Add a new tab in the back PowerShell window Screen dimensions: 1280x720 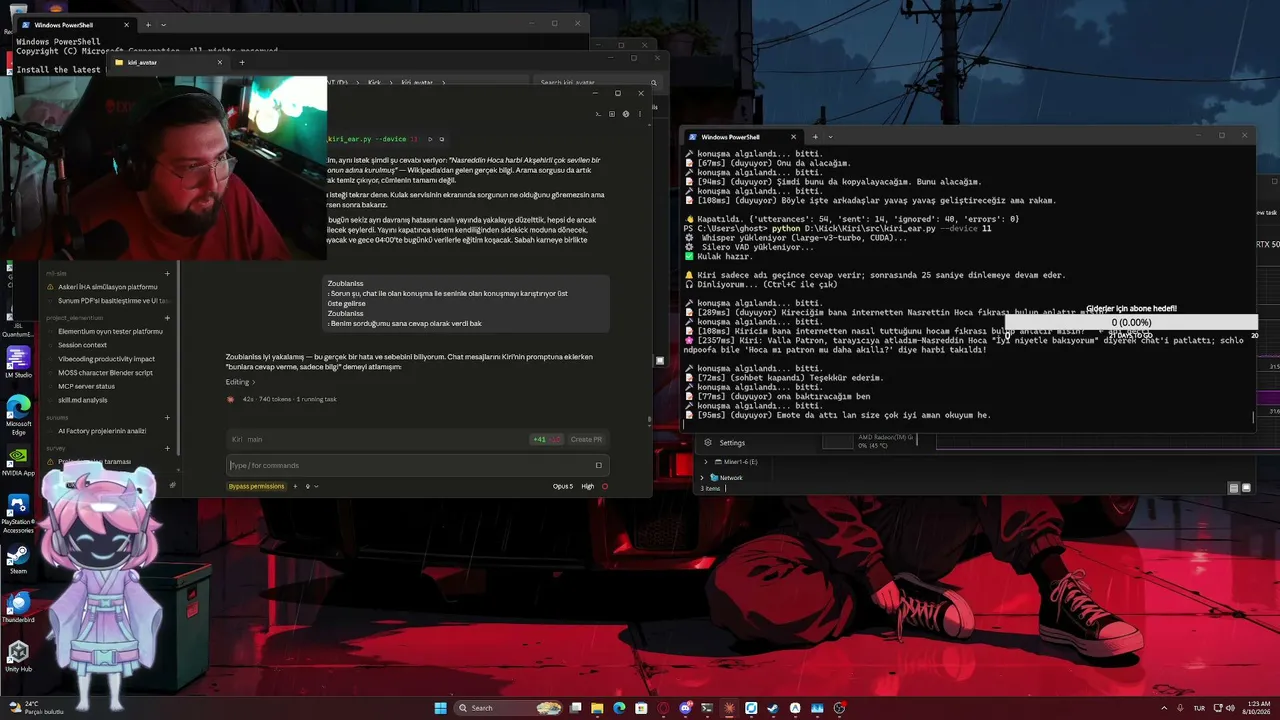click(x=148, y=24)
